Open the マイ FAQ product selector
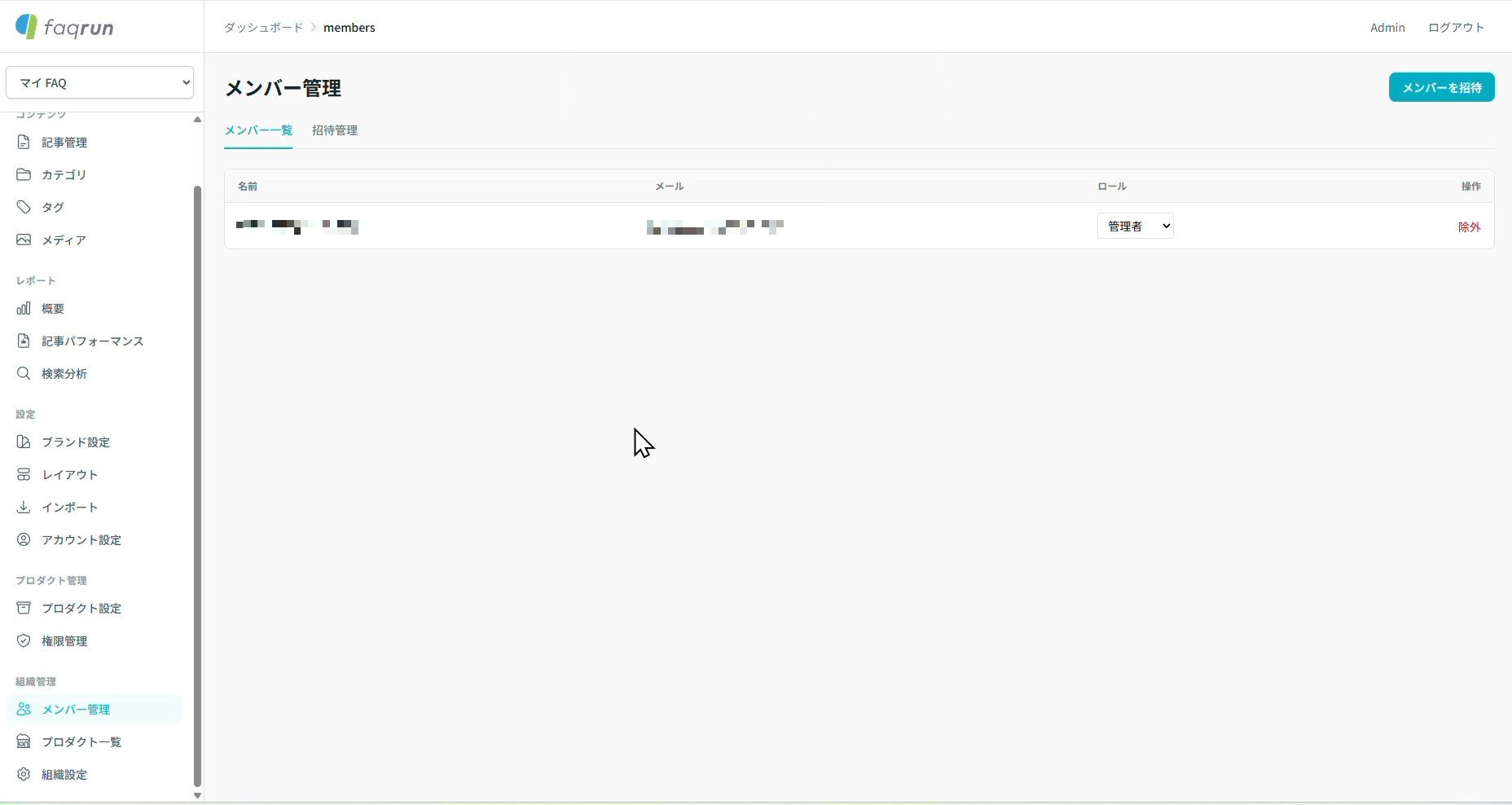 [99, 82]
